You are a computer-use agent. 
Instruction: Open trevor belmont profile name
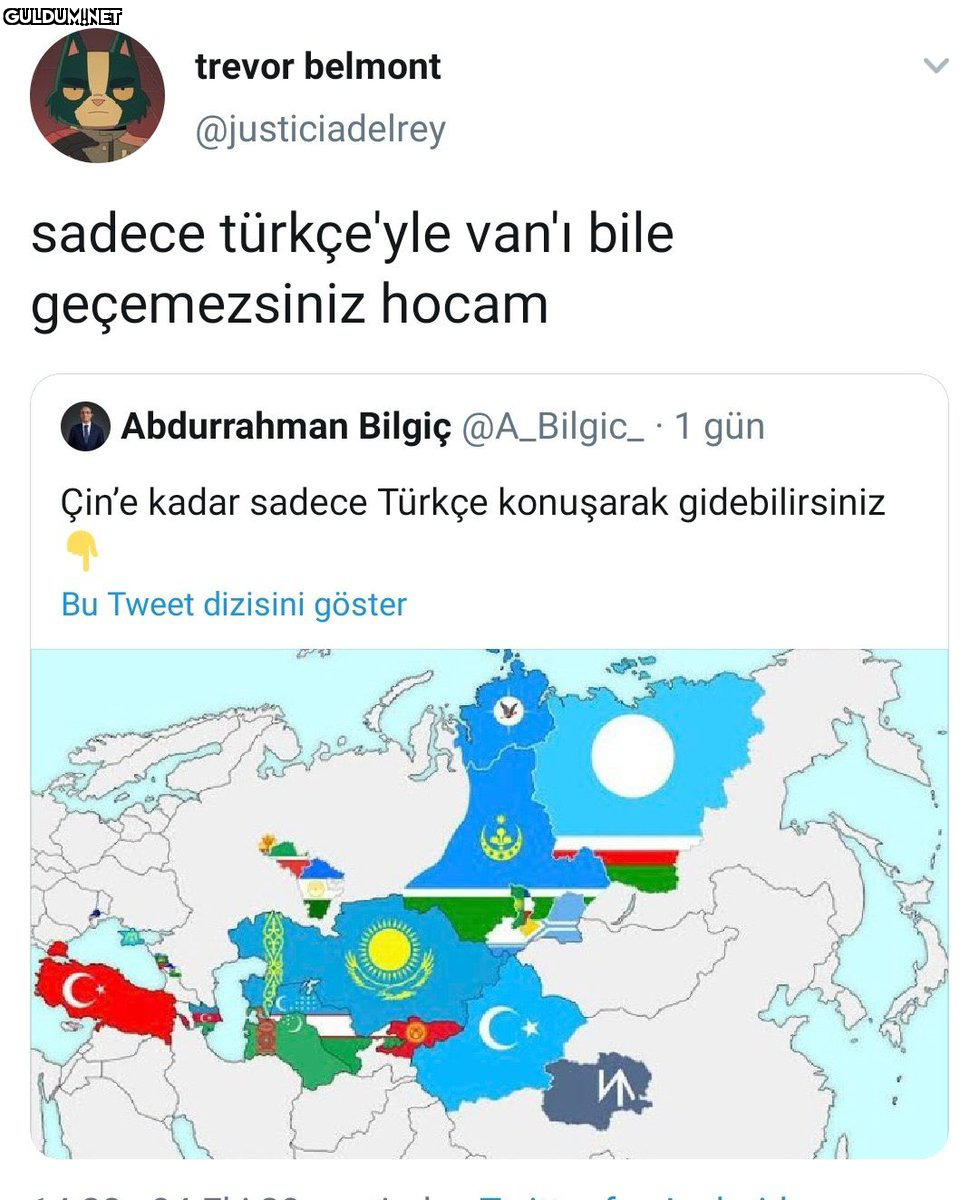(318, 67)
